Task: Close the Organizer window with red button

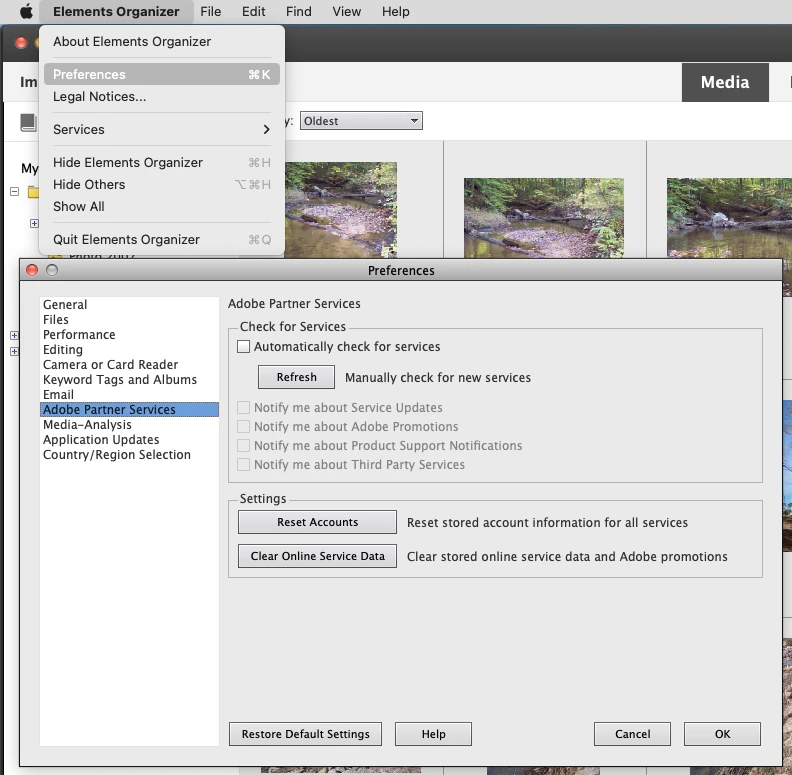Action: coord(21,42)
